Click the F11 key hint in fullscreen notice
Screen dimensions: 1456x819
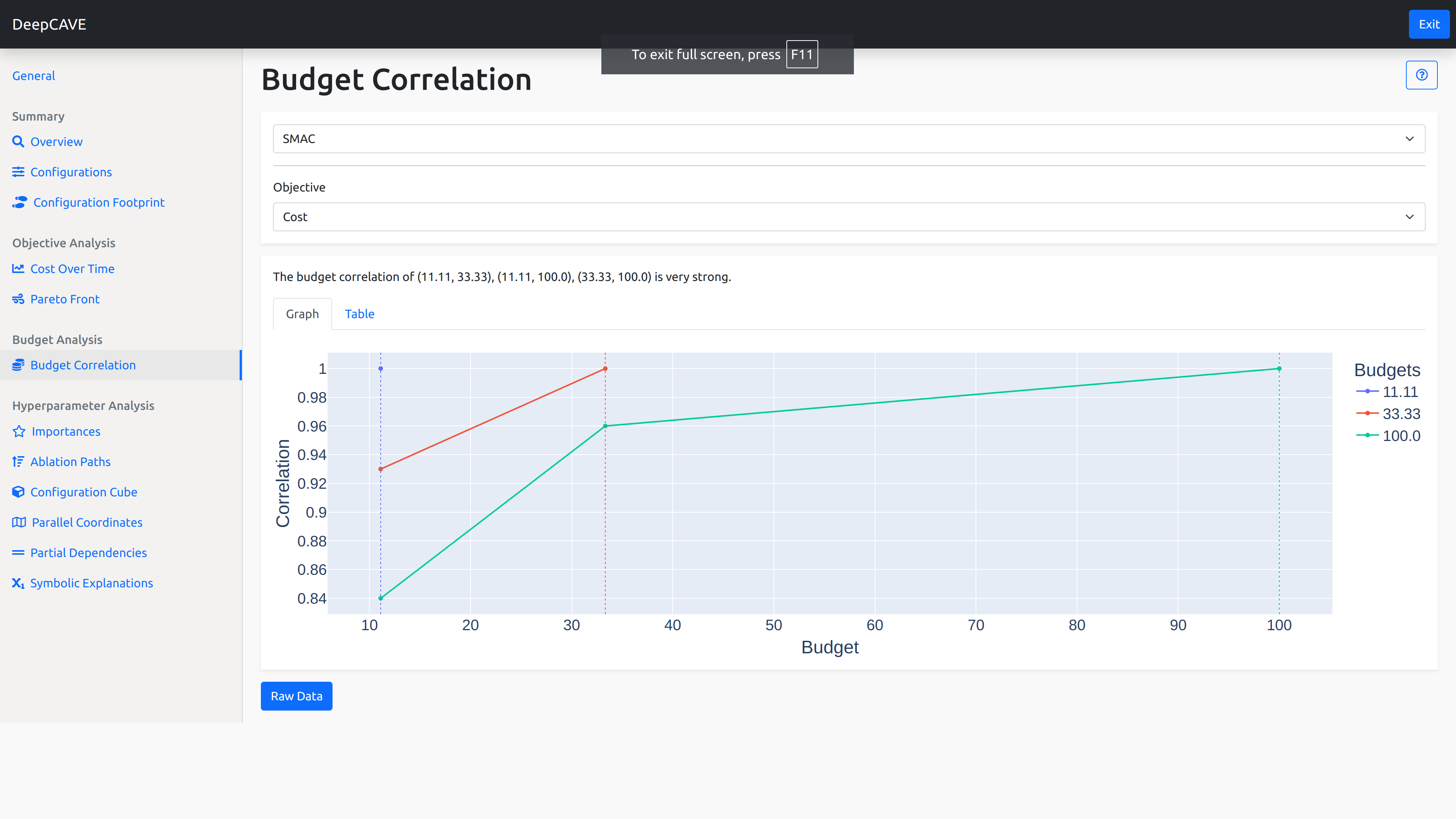click(802, 54)
